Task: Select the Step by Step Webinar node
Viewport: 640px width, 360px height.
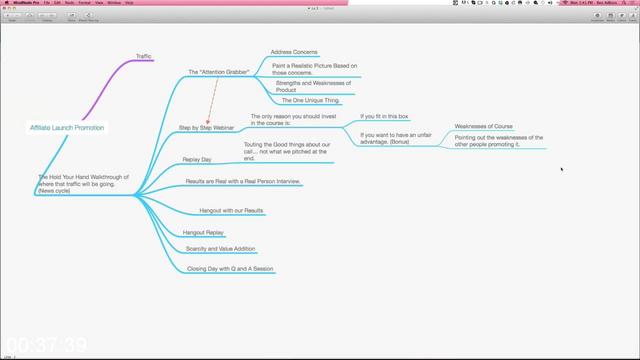Action: 206,128
